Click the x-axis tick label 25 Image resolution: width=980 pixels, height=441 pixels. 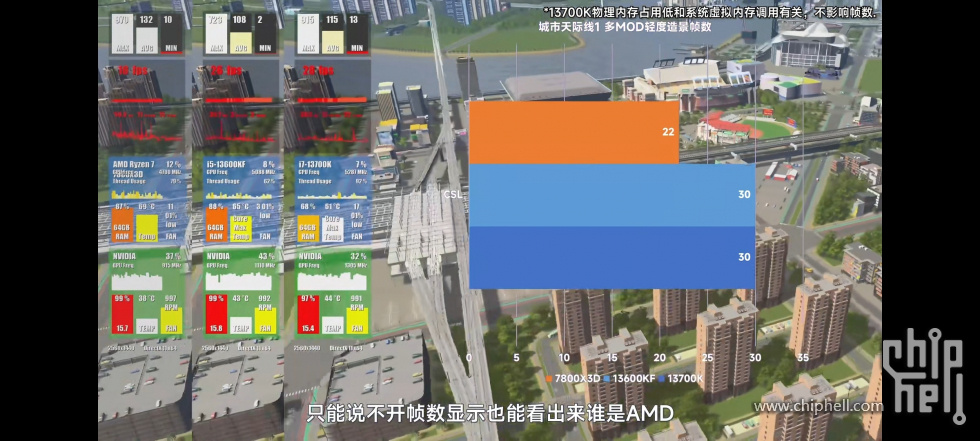(x=708, y=358)
